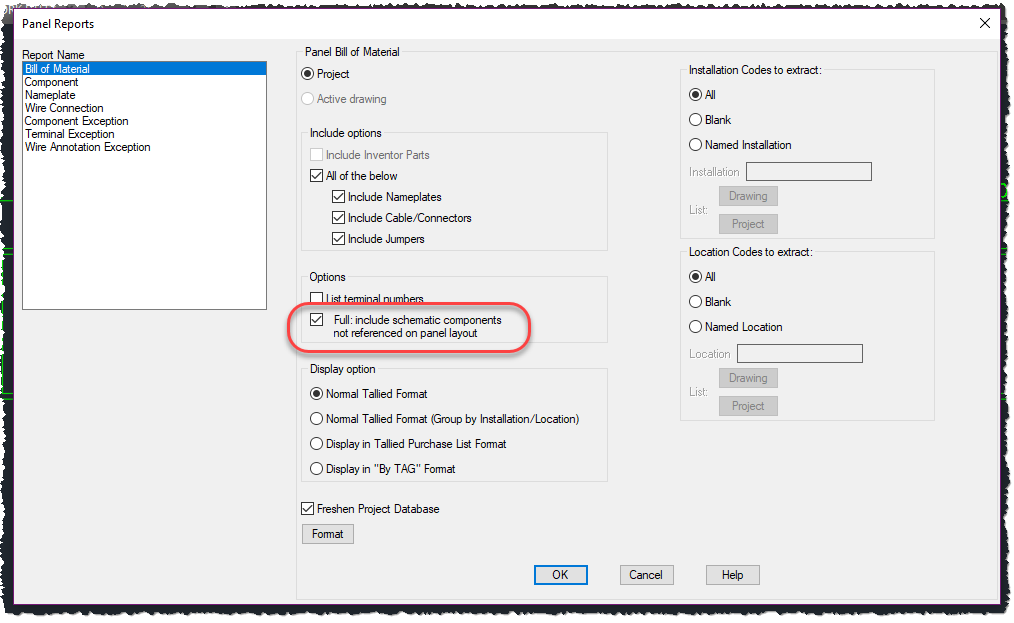Select the Wire Connection report
1014x623 pixels.
click(x=63, y=107)
